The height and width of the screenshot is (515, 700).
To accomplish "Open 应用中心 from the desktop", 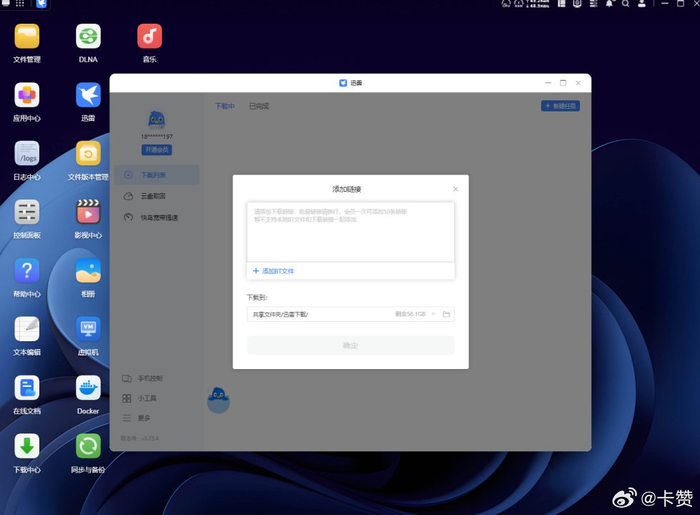I will pyautogui.click(x=27, y=95).
